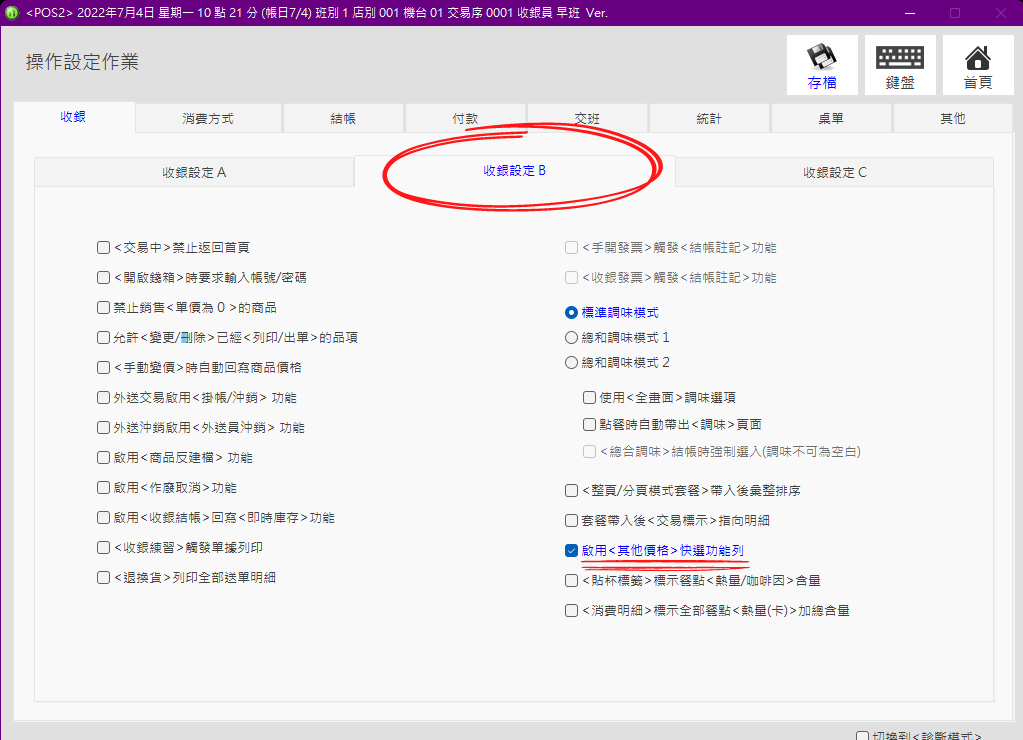Check <退換貨>列印全部送單明細
Screen dimensions: 1023x740
click(103, 578)
